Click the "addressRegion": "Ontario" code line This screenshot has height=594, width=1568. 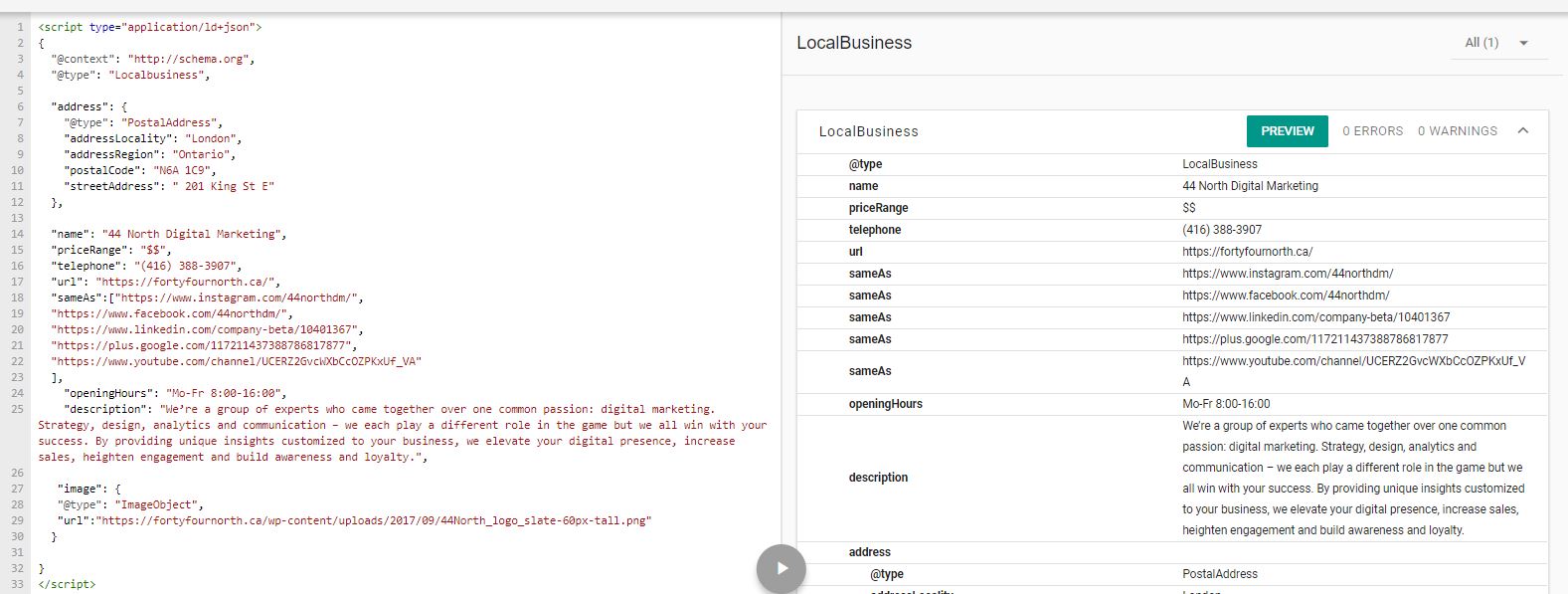click(x=150, y=154)
